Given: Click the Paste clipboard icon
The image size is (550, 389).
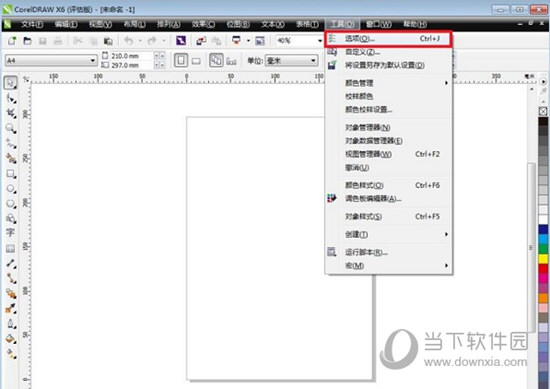Looking at the screenshot, I should 108,41.
